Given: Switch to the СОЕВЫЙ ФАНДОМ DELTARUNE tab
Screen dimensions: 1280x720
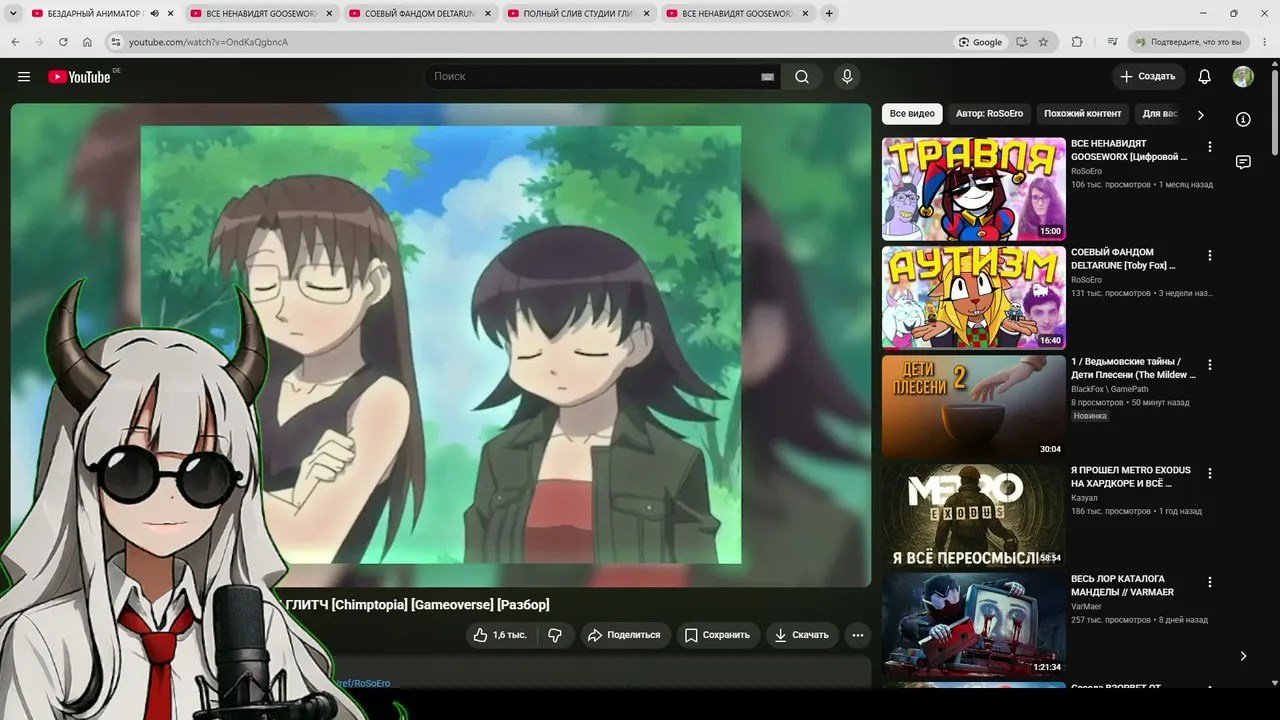Looking at the screenshot, I should click(x=419, y=14).
